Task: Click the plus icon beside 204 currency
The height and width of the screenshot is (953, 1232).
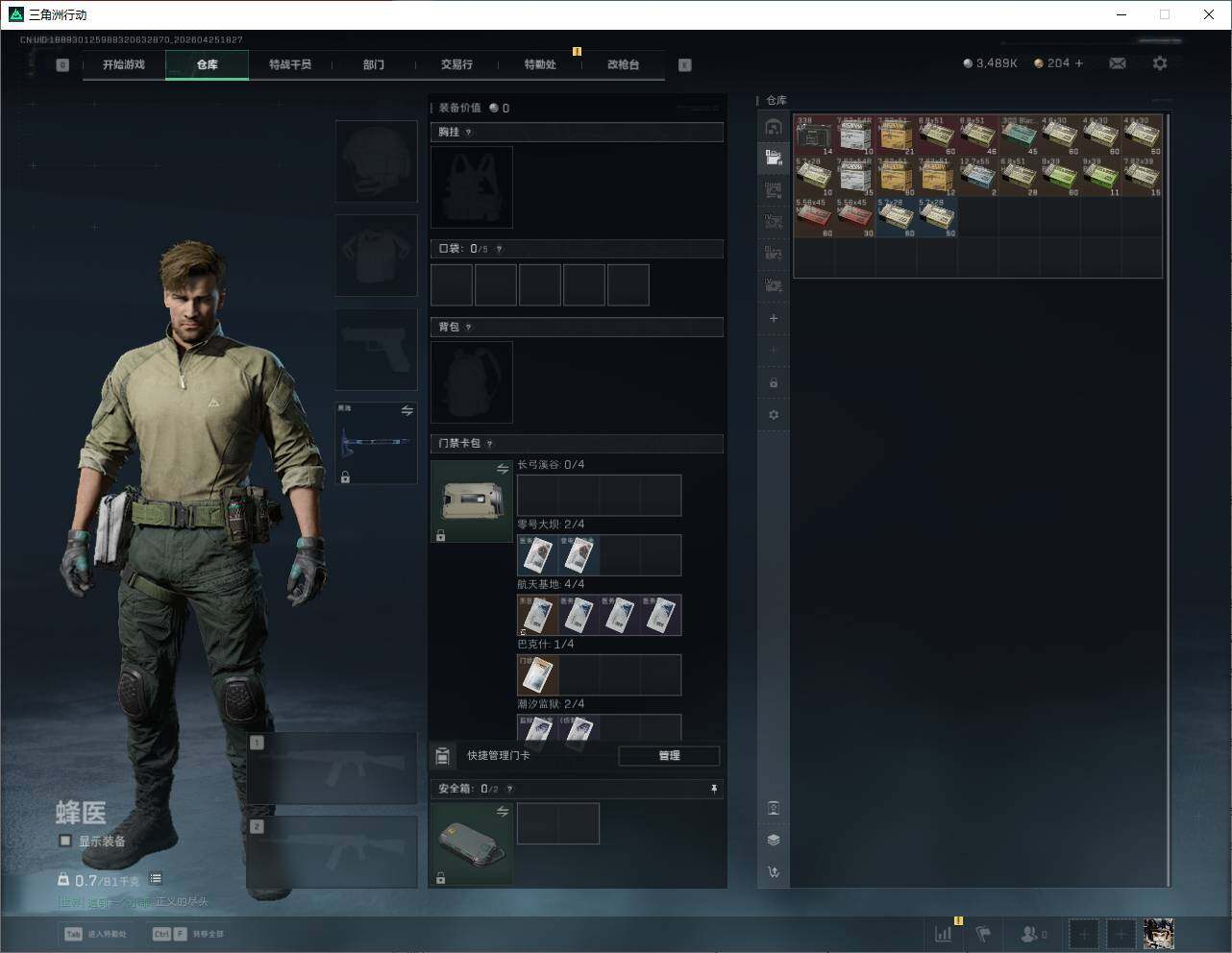Action: [x=1079, y=63]
